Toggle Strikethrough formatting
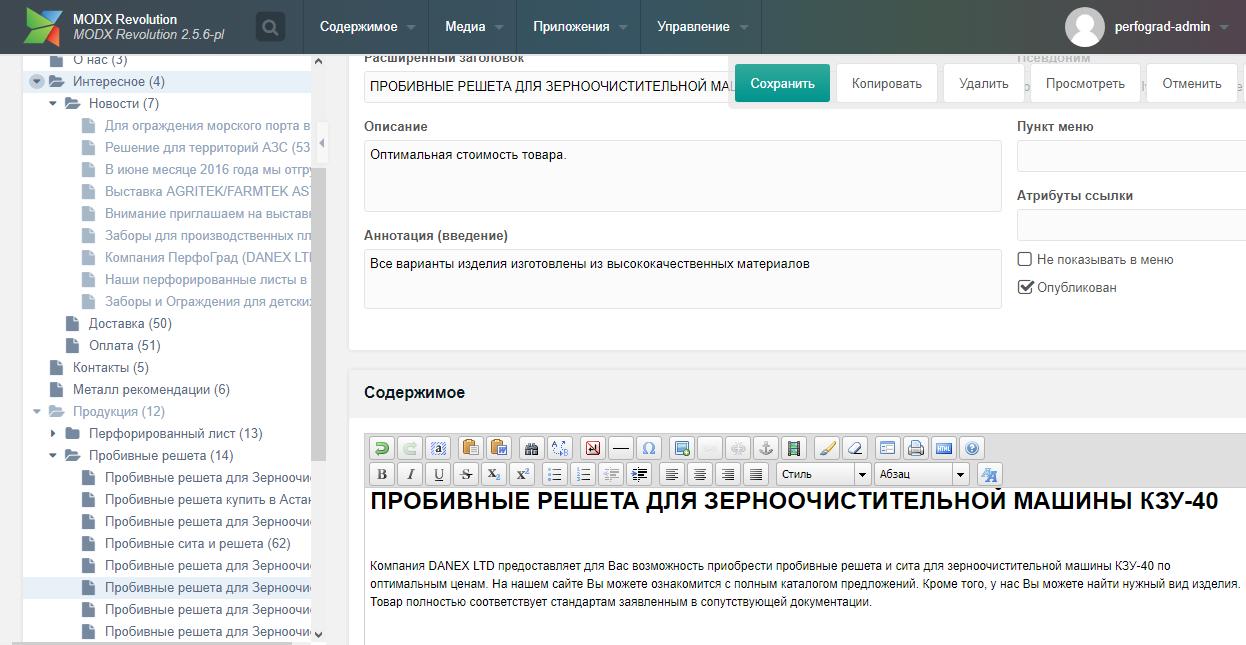The height and width of the screenshot is (645, 1246). (466, 474)
